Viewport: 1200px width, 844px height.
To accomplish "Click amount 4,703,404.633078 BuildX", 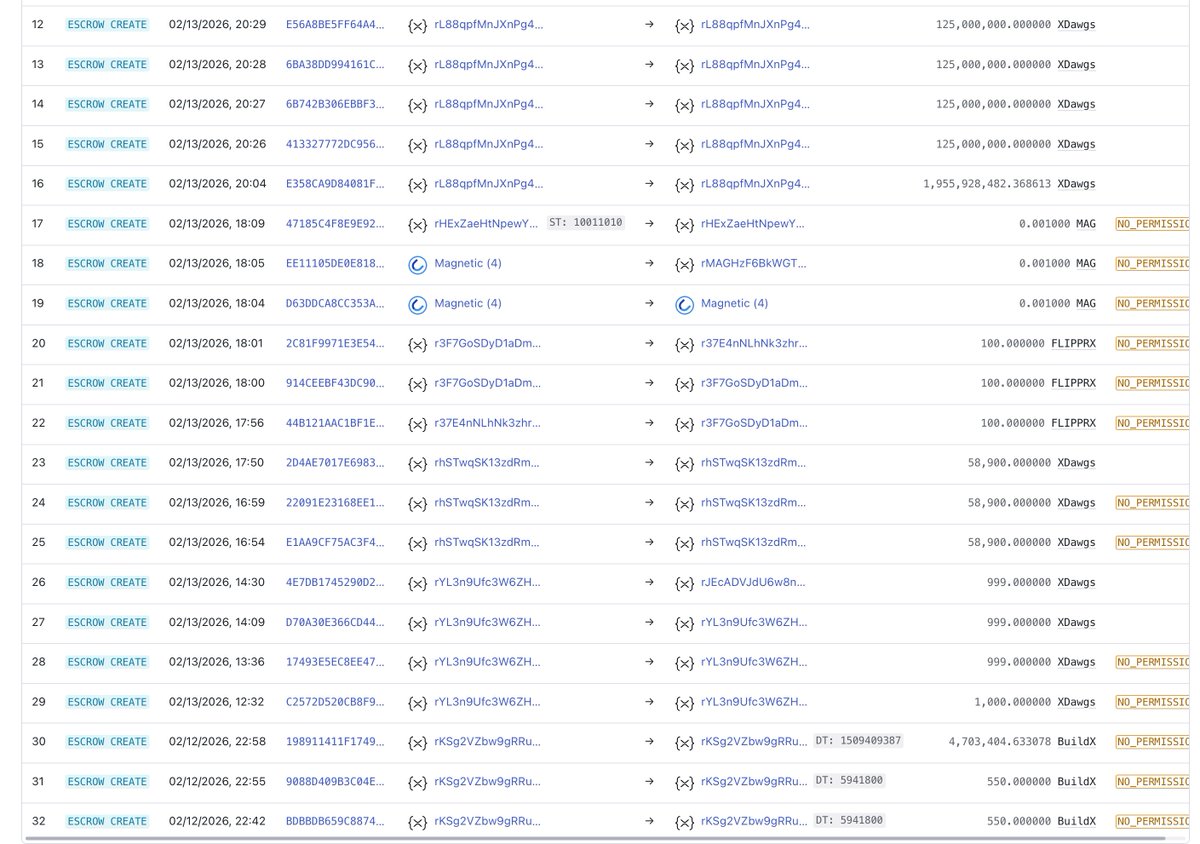I will 1022,741.
